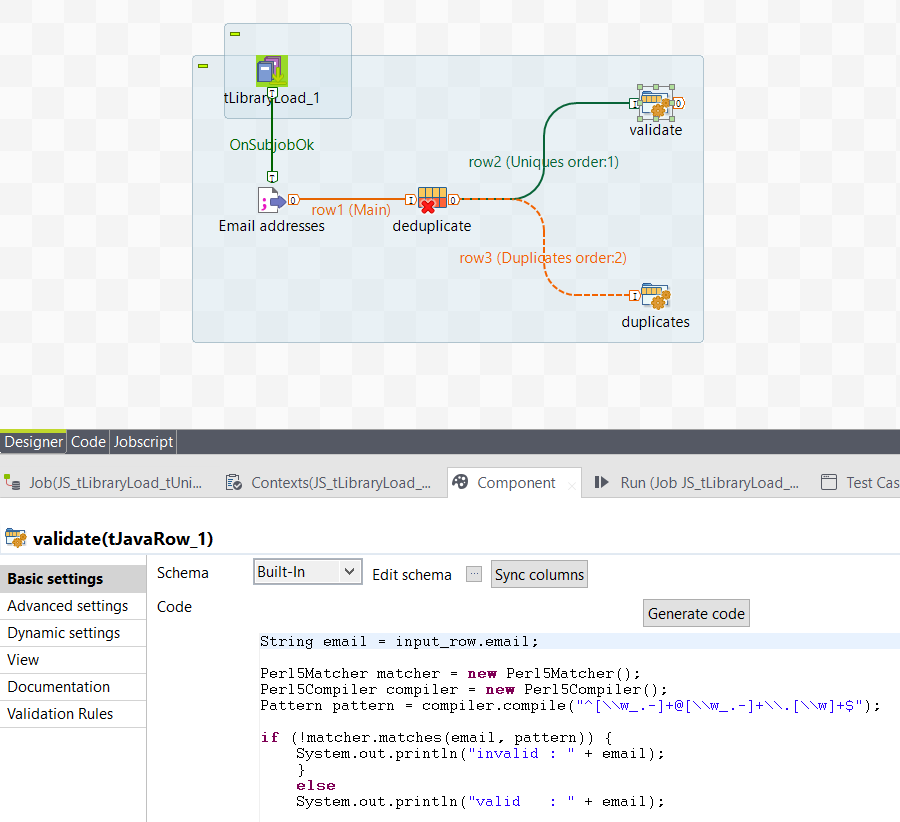Select the deduplicate component icon
The height and width of the screenshot is (822, 900).
point(432,200)
